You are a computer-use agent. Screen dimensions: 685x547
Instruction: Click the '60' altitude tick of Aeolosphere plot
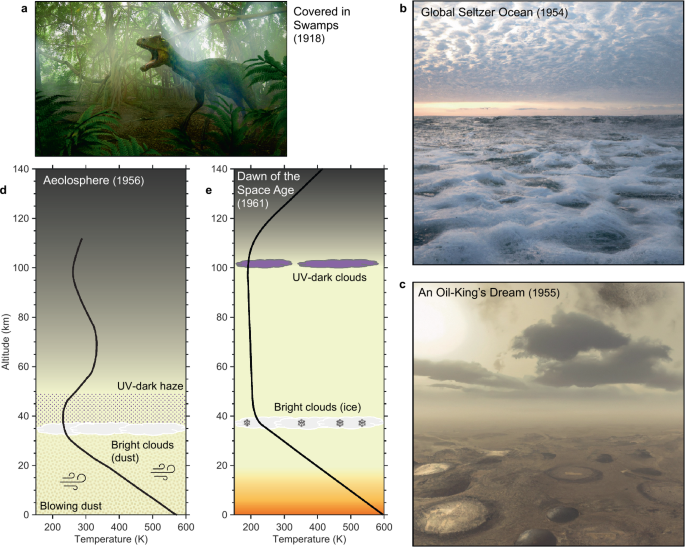click(23, 366)
